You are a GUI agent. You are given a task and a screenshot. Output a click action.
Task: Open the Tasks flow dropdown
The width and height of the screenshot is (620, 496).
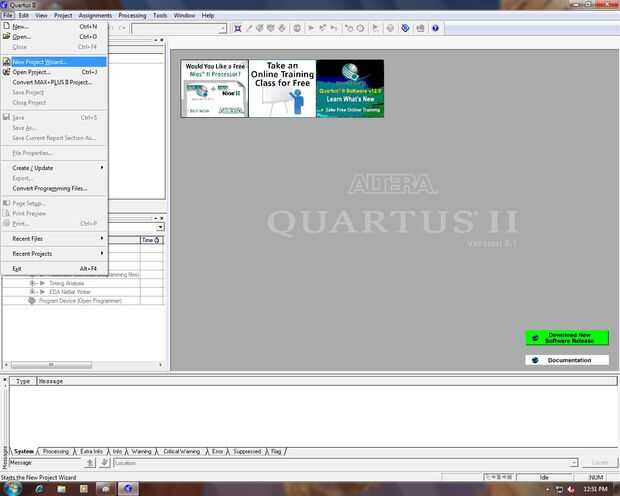[x=160, y=227]
